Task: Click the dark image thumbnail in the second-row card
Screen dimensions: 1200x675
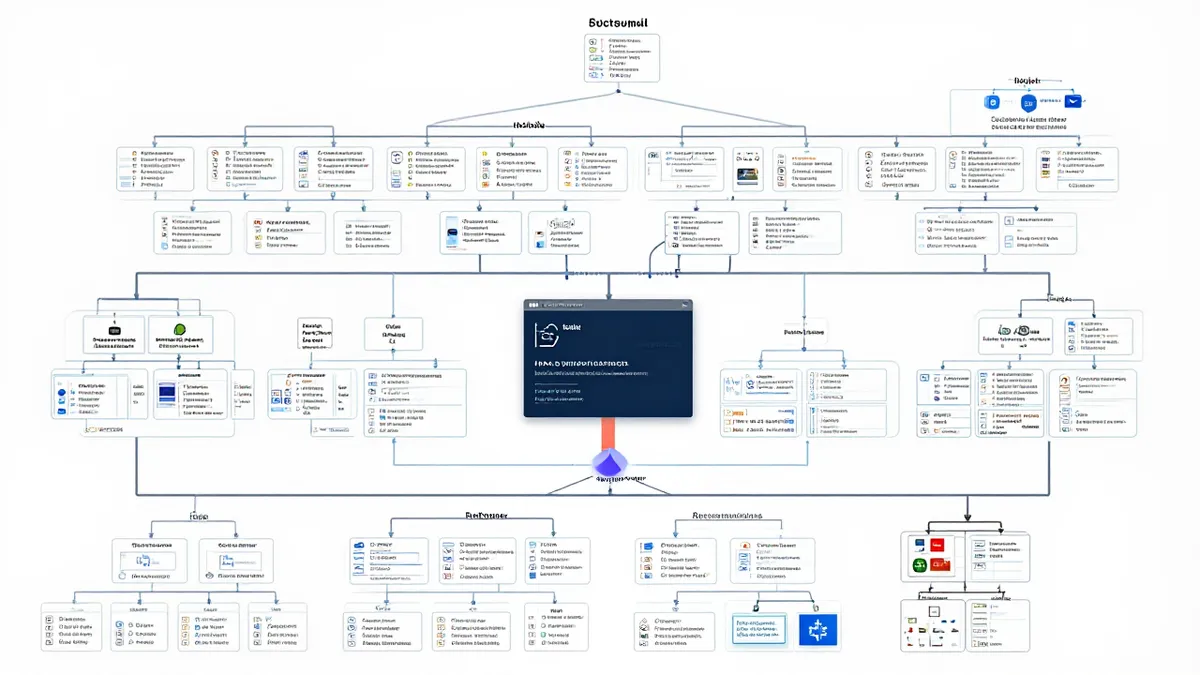Action: point(748,174)
